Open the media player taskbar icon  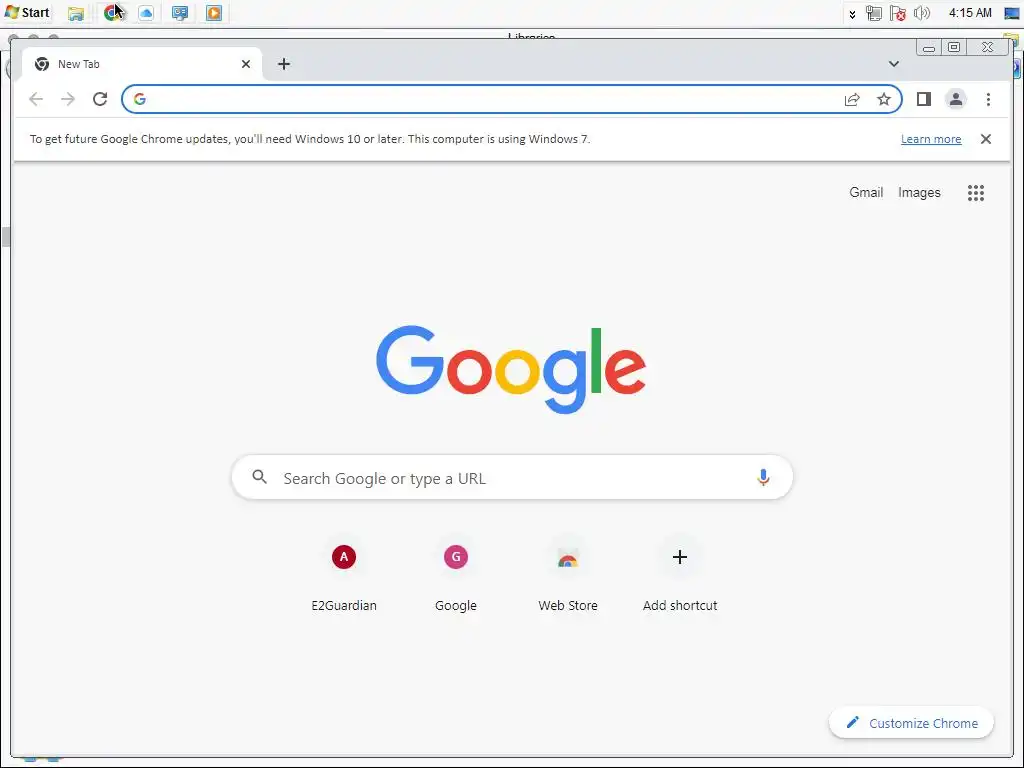pos(214,13)
